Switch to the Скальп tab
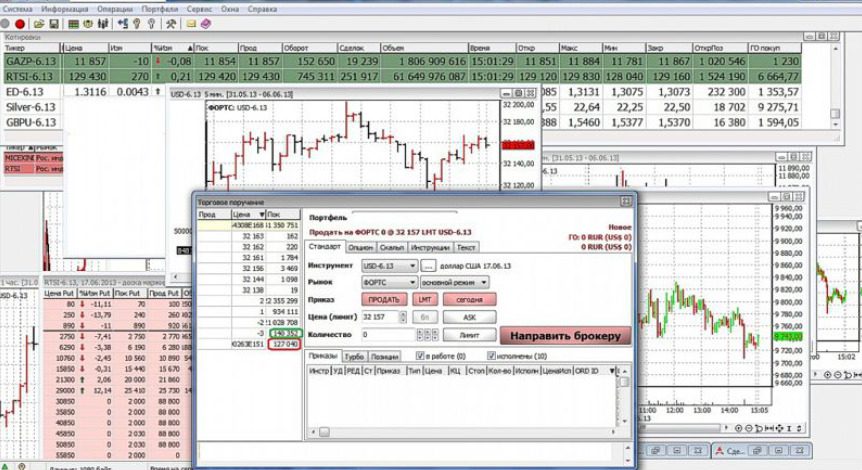 pos(392,247)
